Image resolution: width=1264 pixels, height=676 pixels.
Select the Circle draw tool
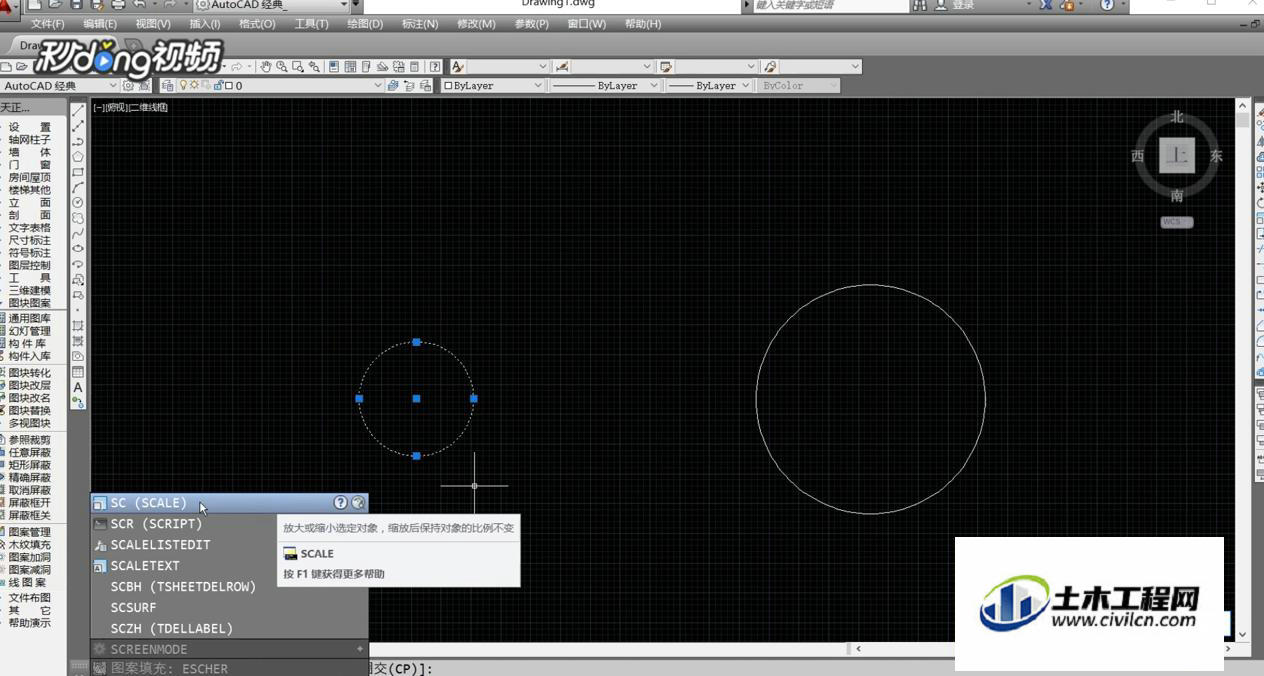pos(78,202)
